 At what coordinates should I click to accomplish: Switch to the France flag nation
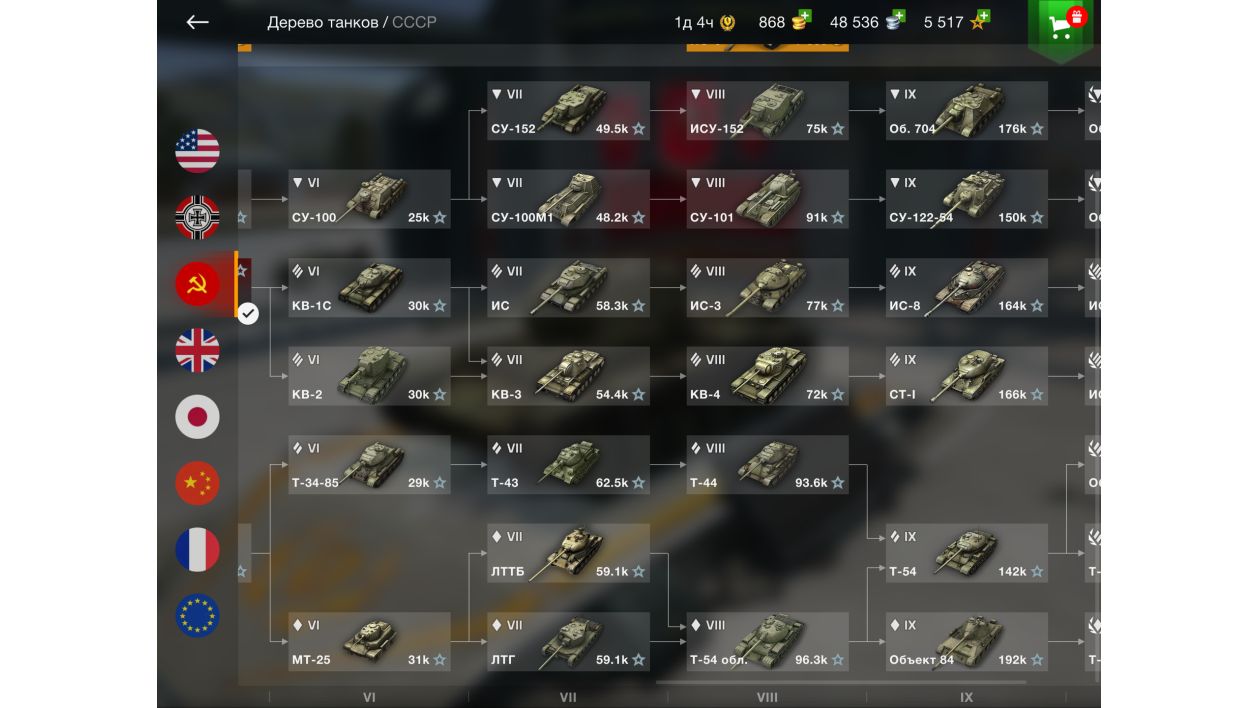pyautogui.click(x=197, y=549)
